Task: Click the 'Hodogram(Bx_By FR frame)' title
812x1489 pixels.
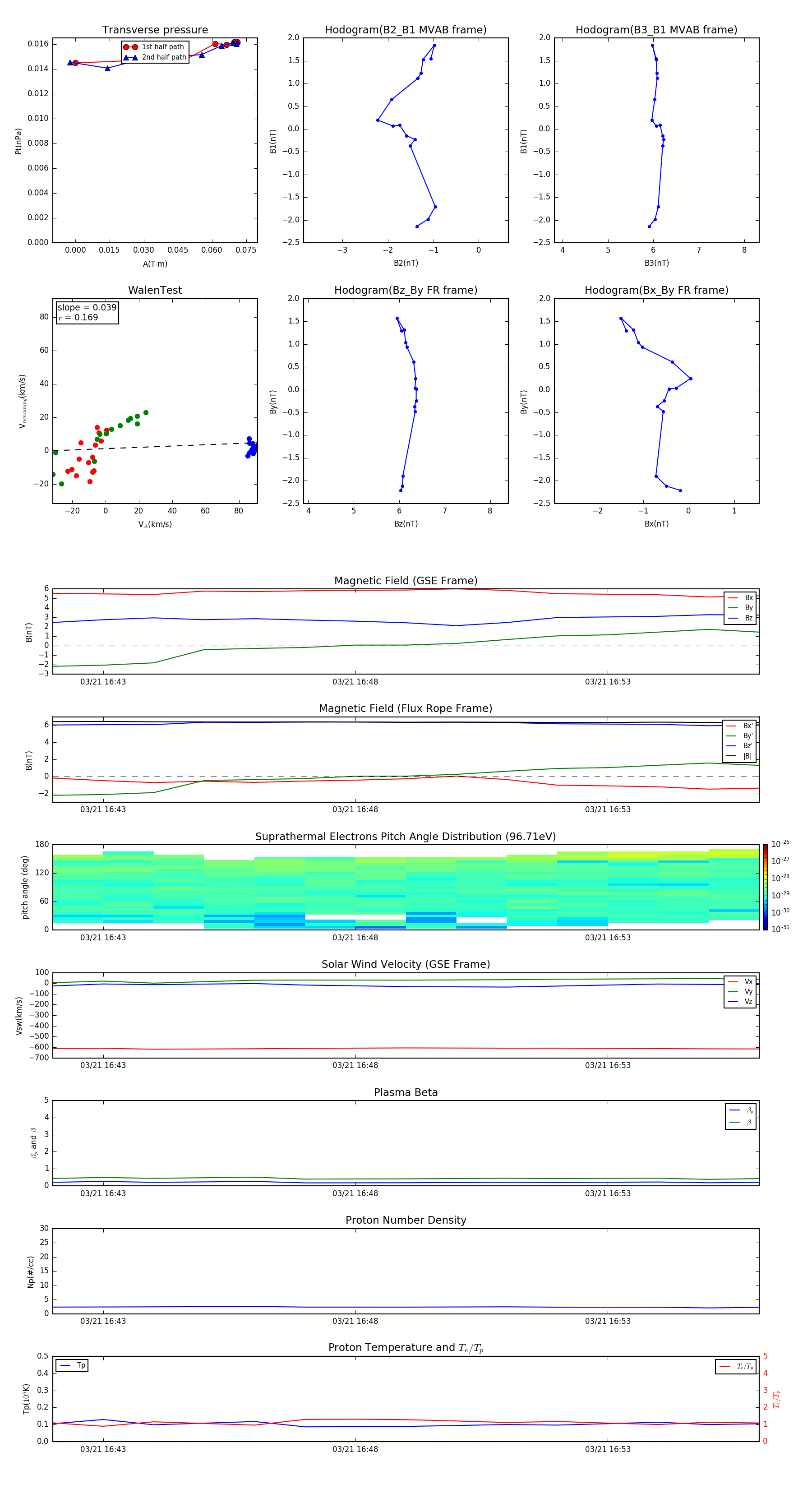Action: 656,290
